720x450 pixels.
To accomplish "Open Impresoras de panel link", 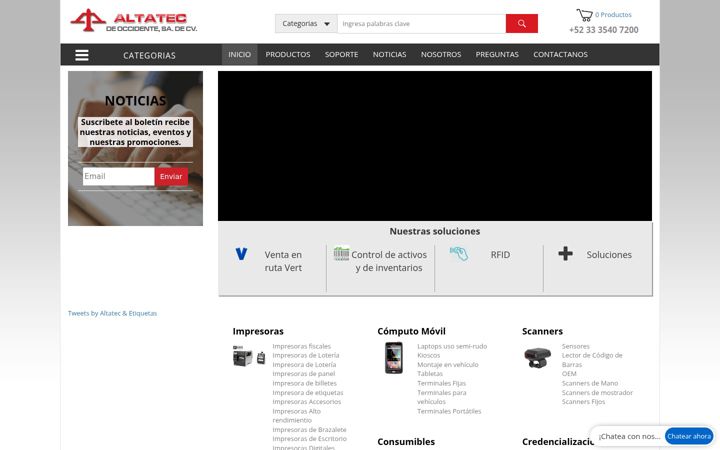I will pos(304,374).
